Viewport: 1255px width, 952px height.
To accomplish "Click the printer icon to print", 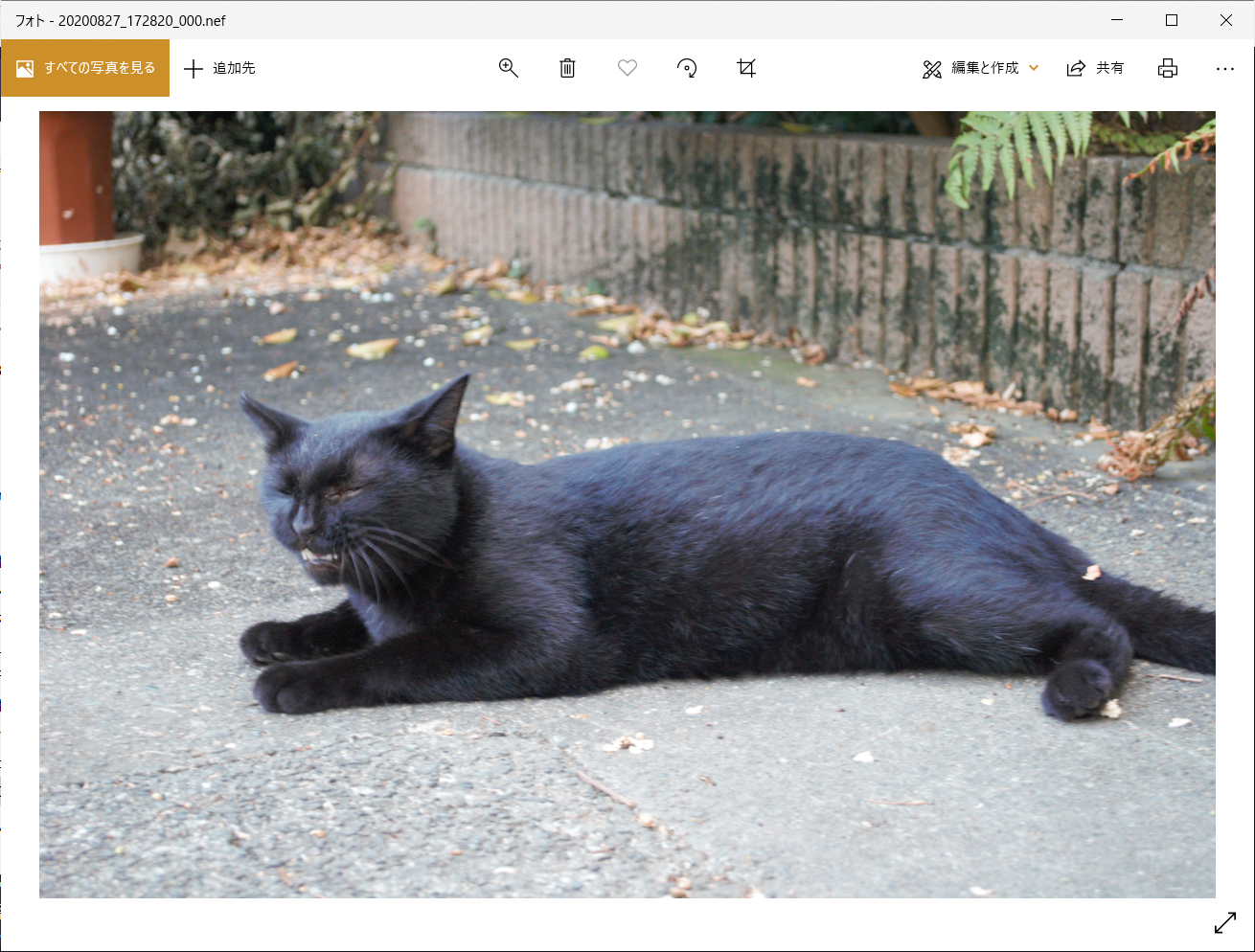I will coord(1167,68).
